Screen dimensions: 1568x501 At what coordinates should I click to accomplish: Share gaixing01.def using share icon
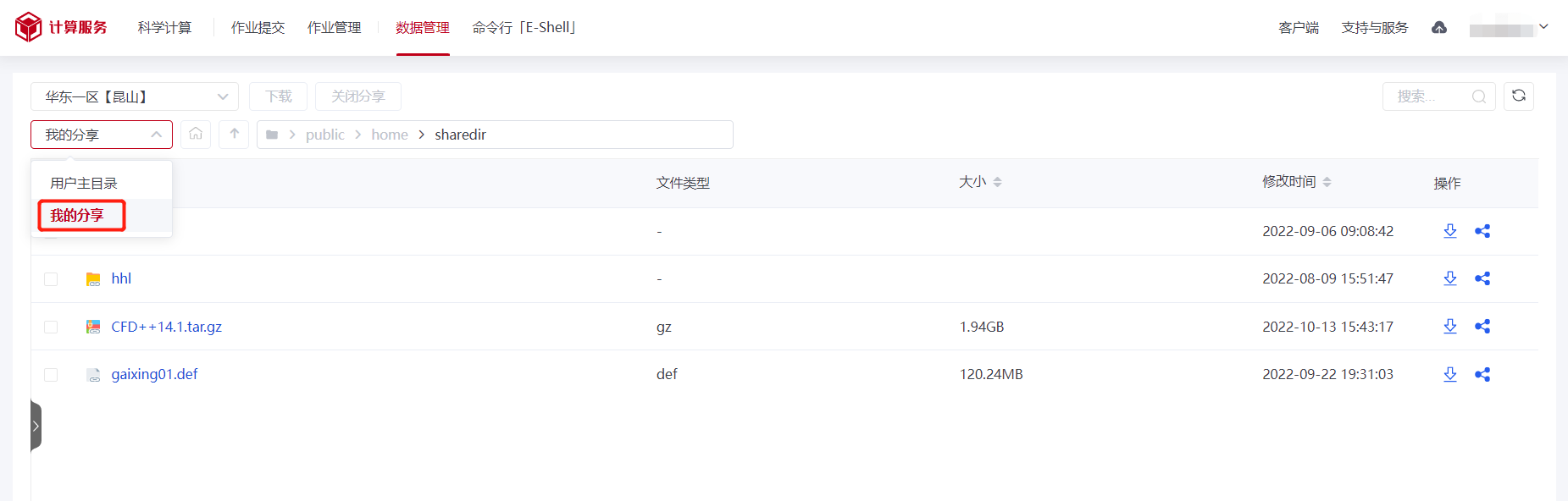(x=1482, y=374)
